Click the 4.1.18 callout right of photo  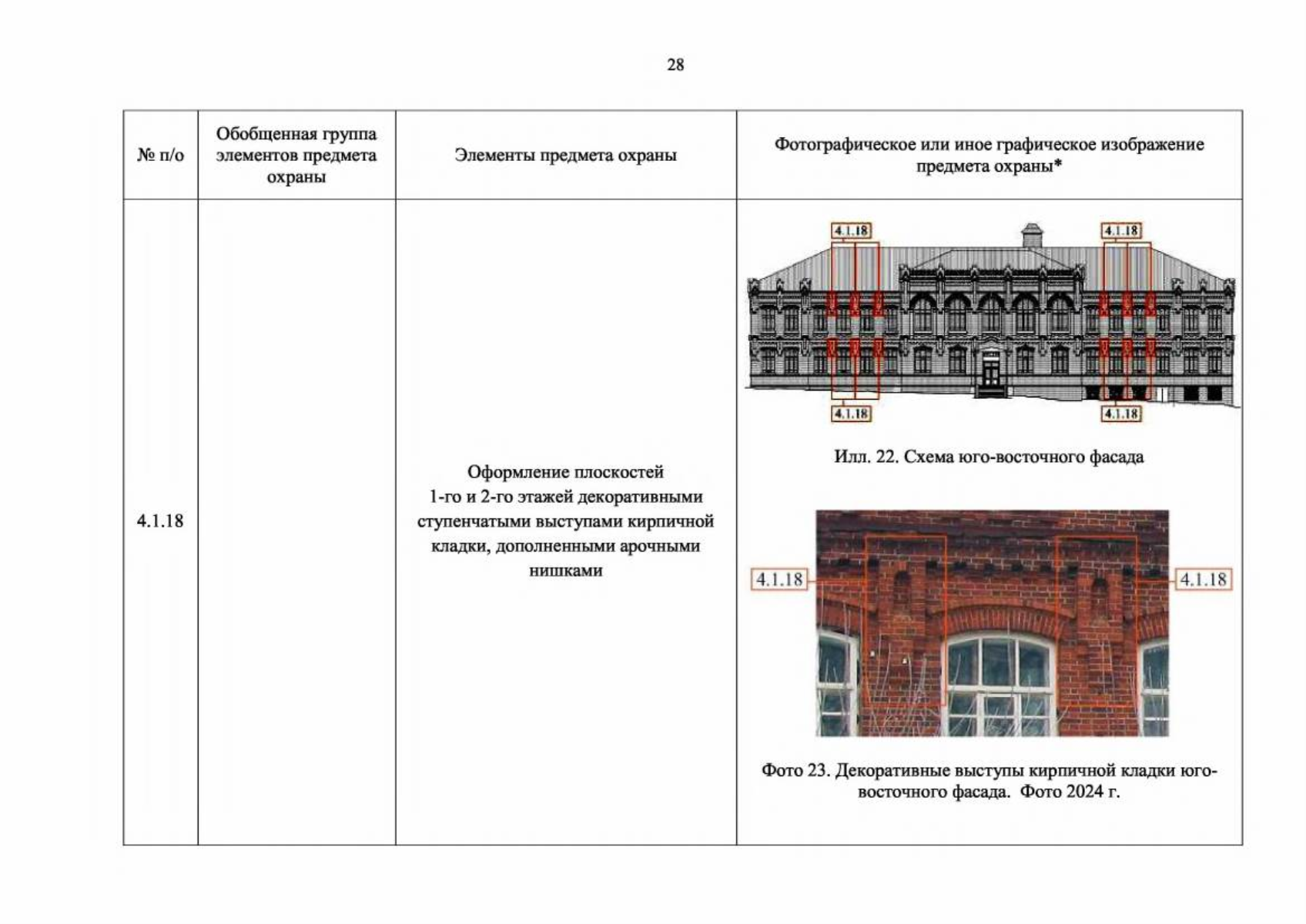[x=1203, y=580]
